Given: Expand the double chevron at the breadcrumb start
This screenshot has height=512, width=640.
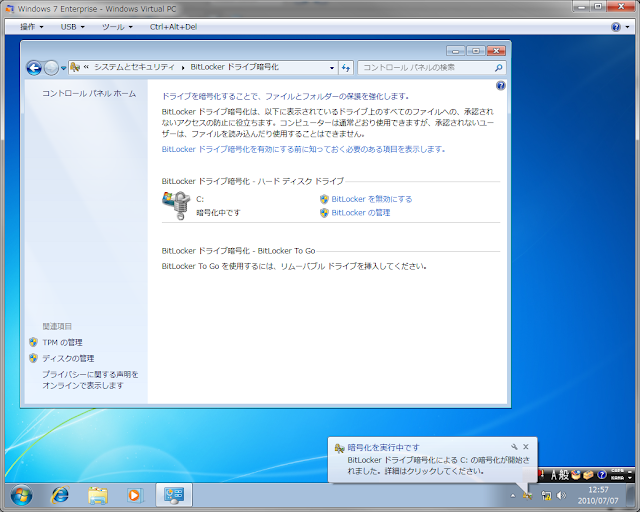Looking at the screenshot, I should (86, 67).
